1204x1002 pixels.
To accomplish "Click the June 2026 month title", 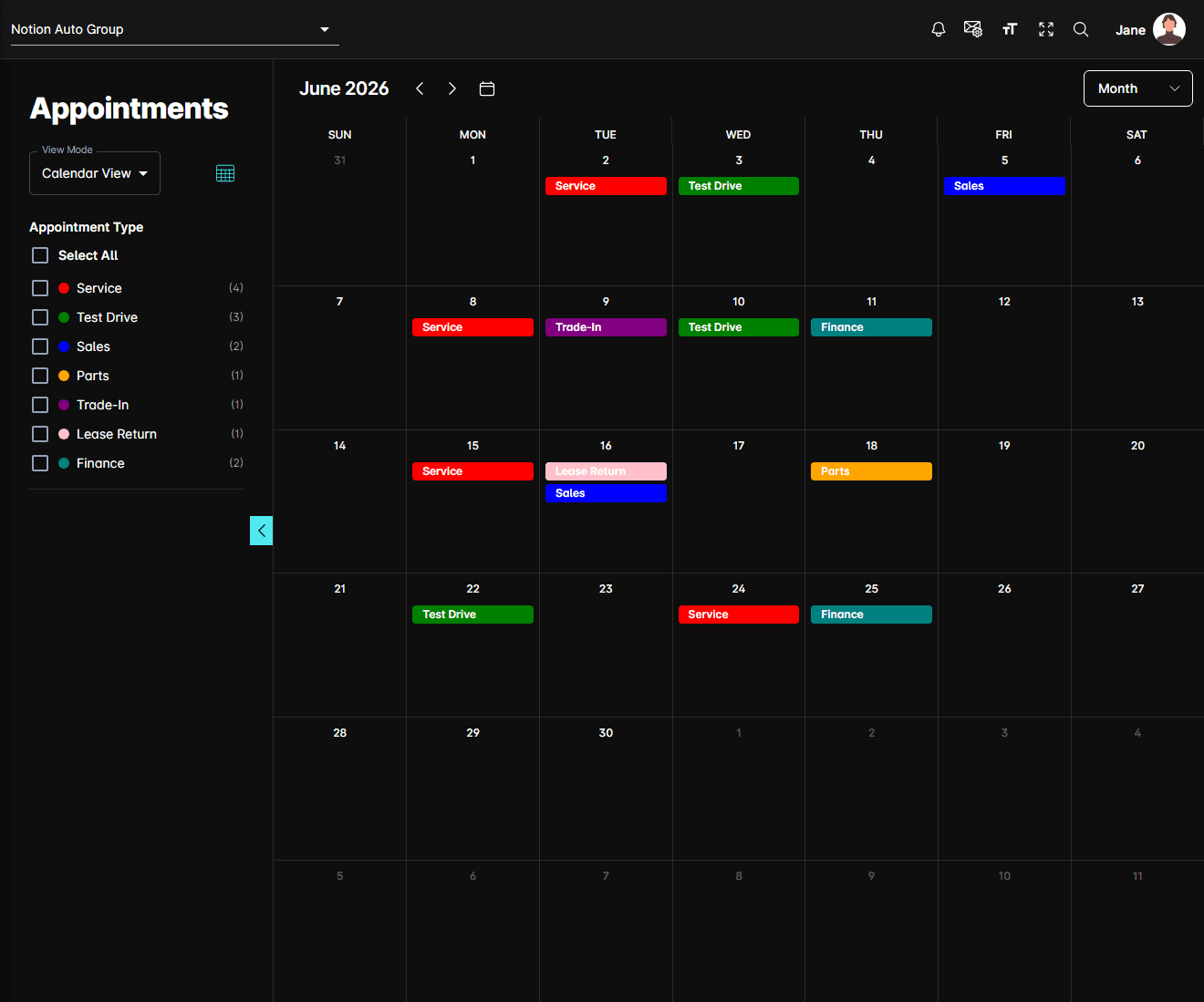I will [344, 88].
